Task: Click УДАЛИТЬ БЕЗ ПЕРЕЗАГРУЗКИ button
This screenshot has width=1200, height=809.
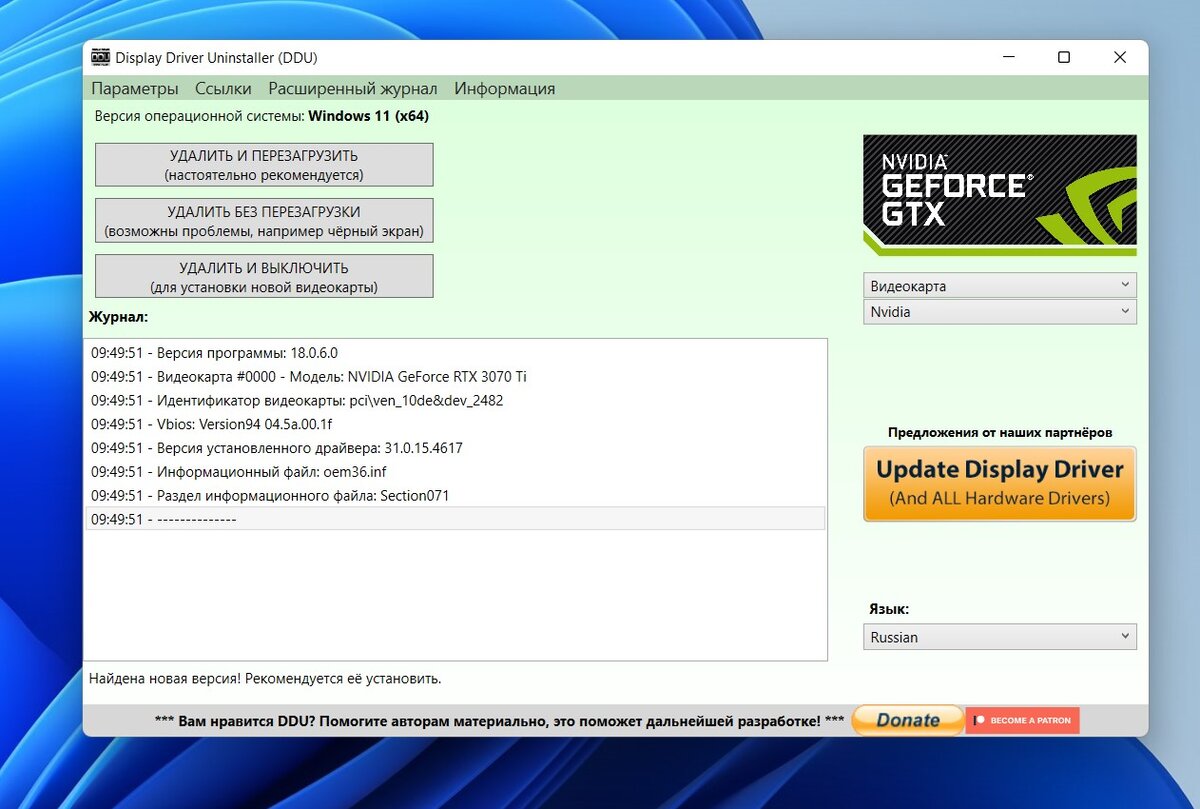Action: [263, 219]
